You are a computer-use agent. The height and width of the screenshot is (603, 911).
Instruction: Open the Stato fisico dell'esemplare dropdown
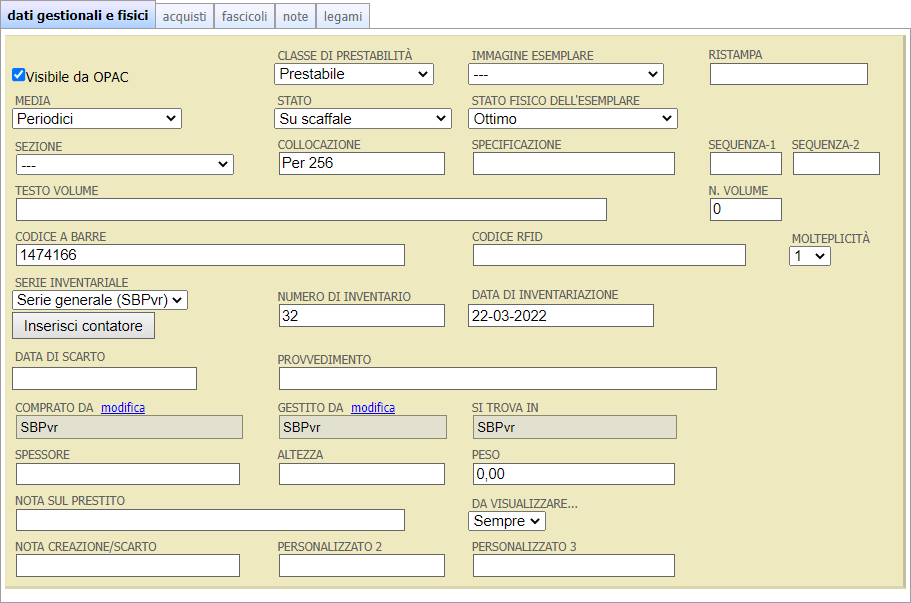(x=572, y=119)
